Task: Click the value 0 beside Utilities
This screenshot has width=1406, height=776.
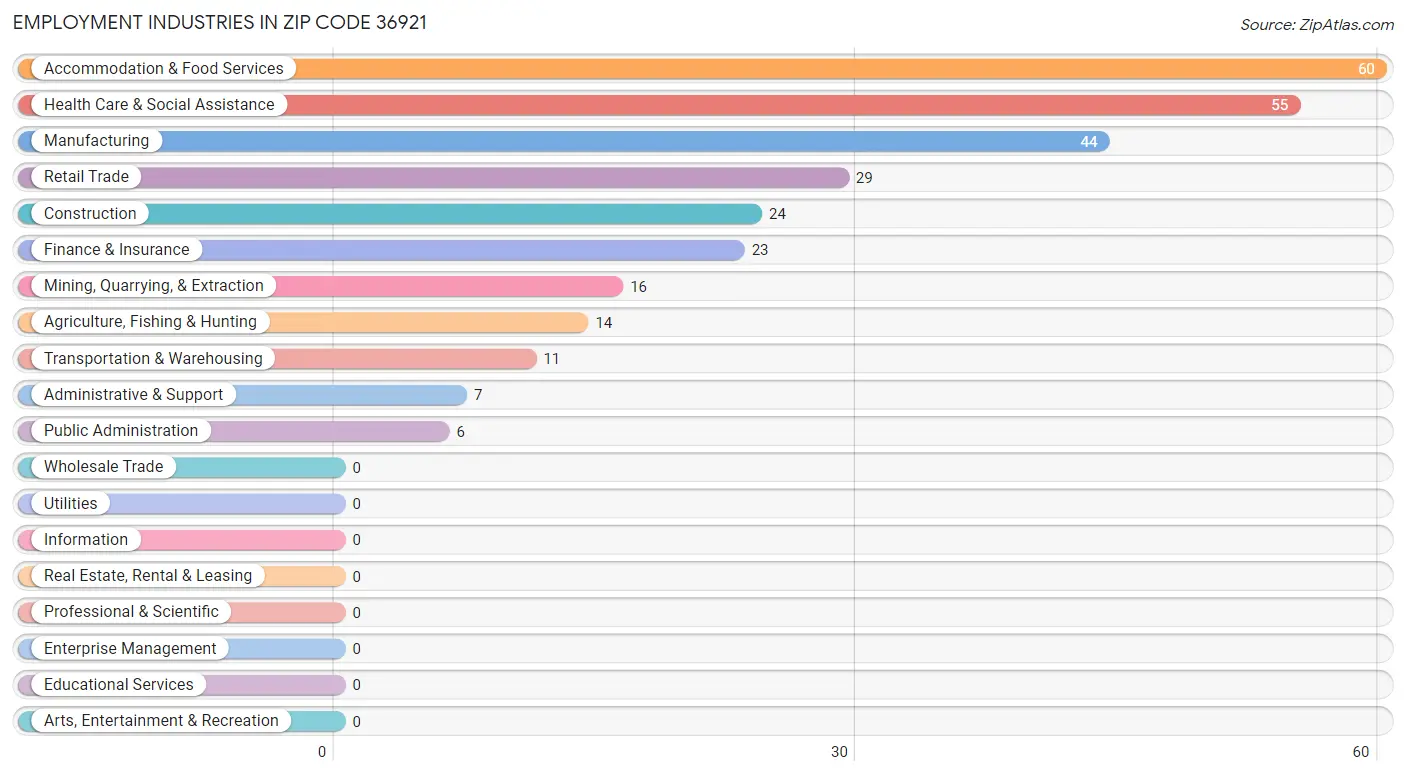Action: 357,504
